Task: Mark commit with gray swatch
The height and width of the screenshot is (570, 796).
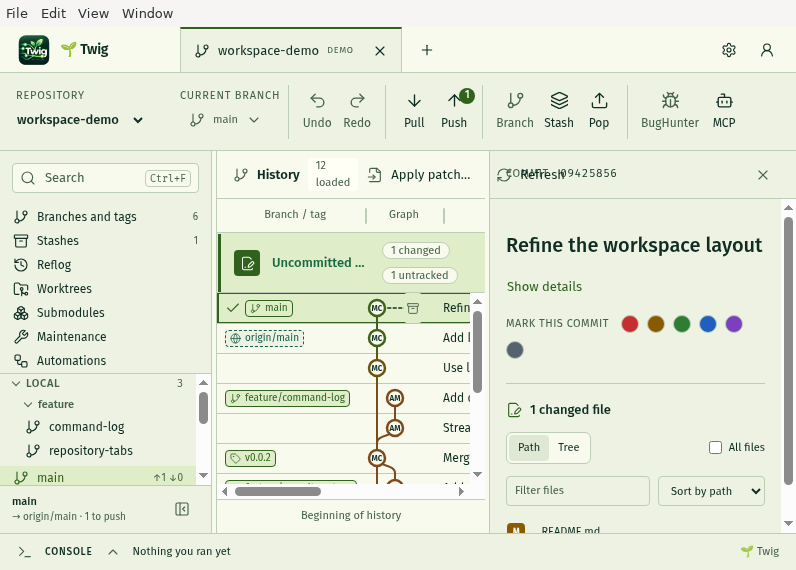Action: (x=515, y=350)
